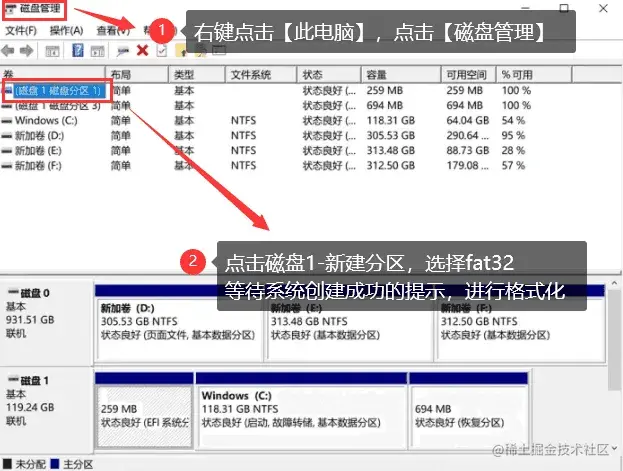Click the 118.31 GB capacity cell
Viewport: 623px width, 471px height.
click(x=391, y=121)
